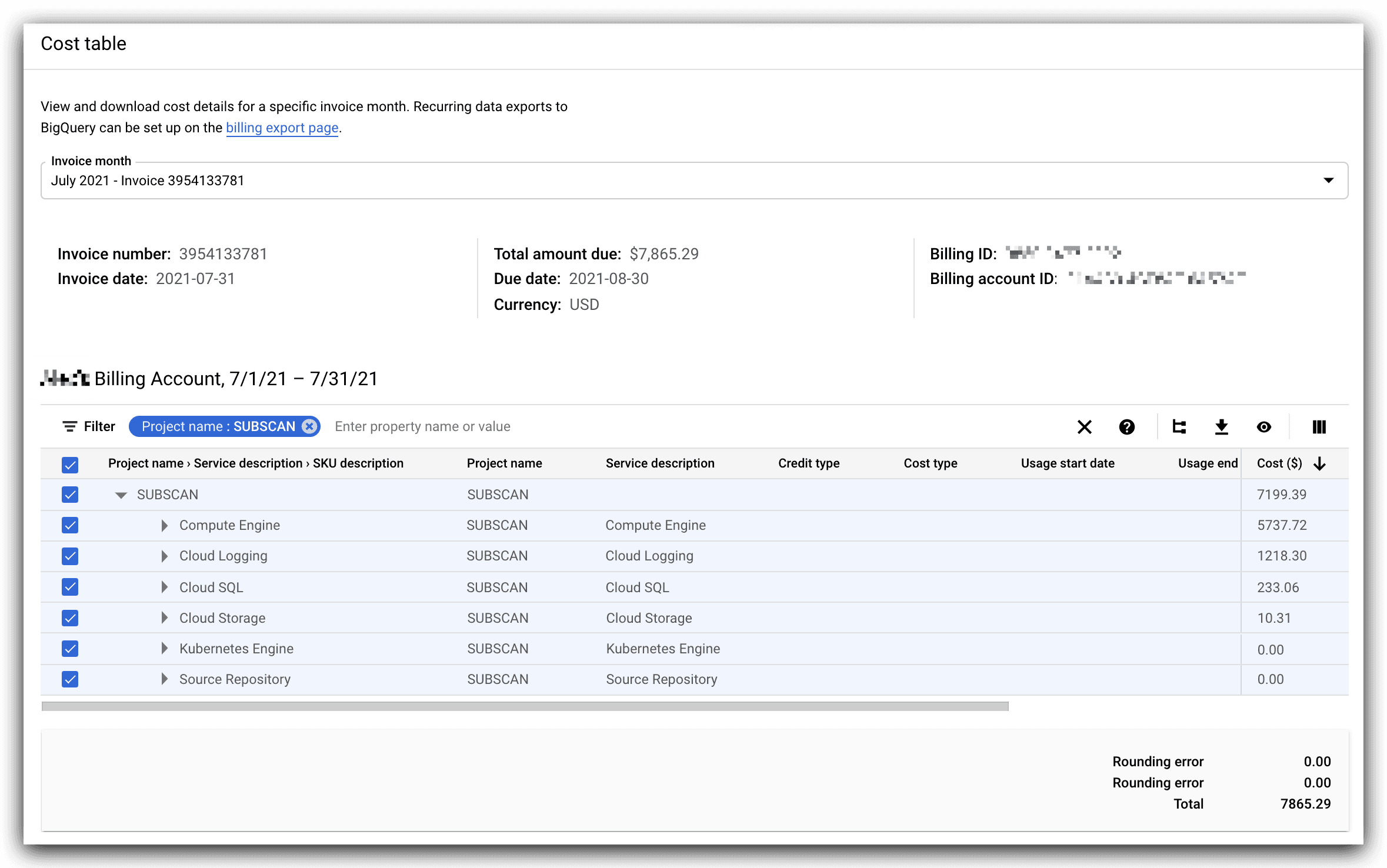
Task: Uncheck the Cloud SQL row checkbox
Action: point(70,587)
